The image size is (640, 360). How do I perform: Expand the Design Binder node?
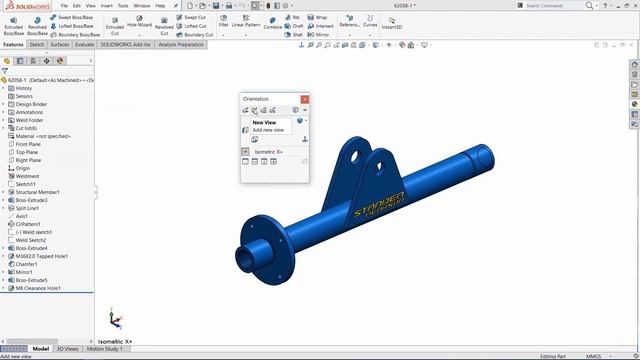pos(4,104)
